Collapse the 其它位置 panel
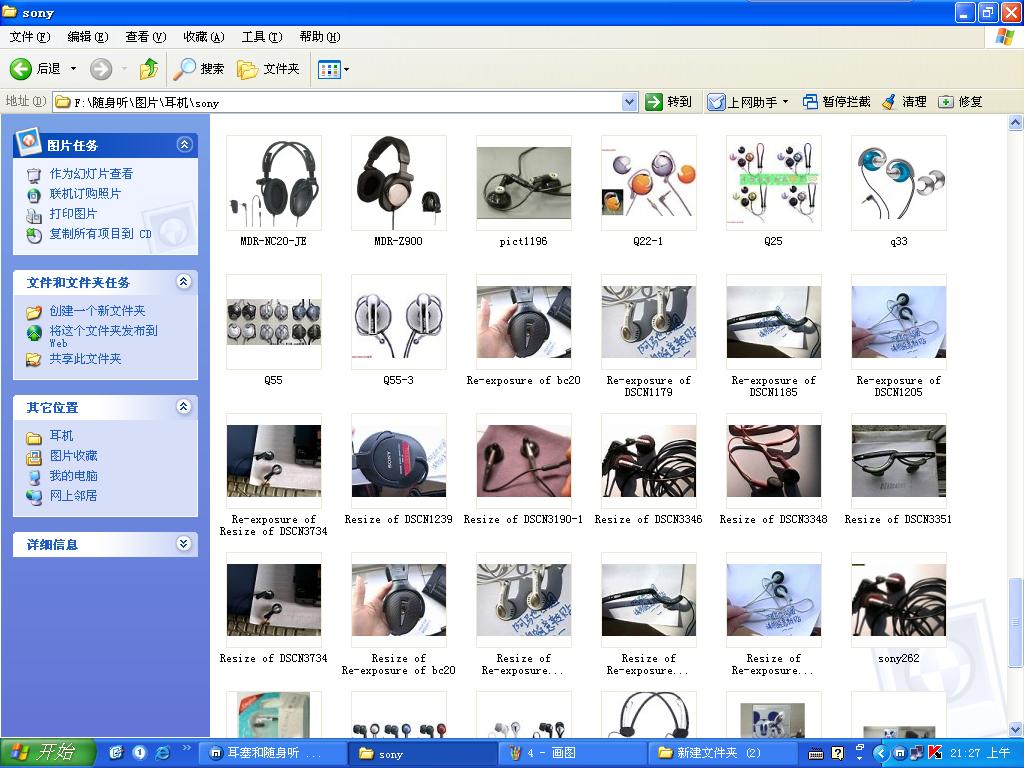 point(184,407)
